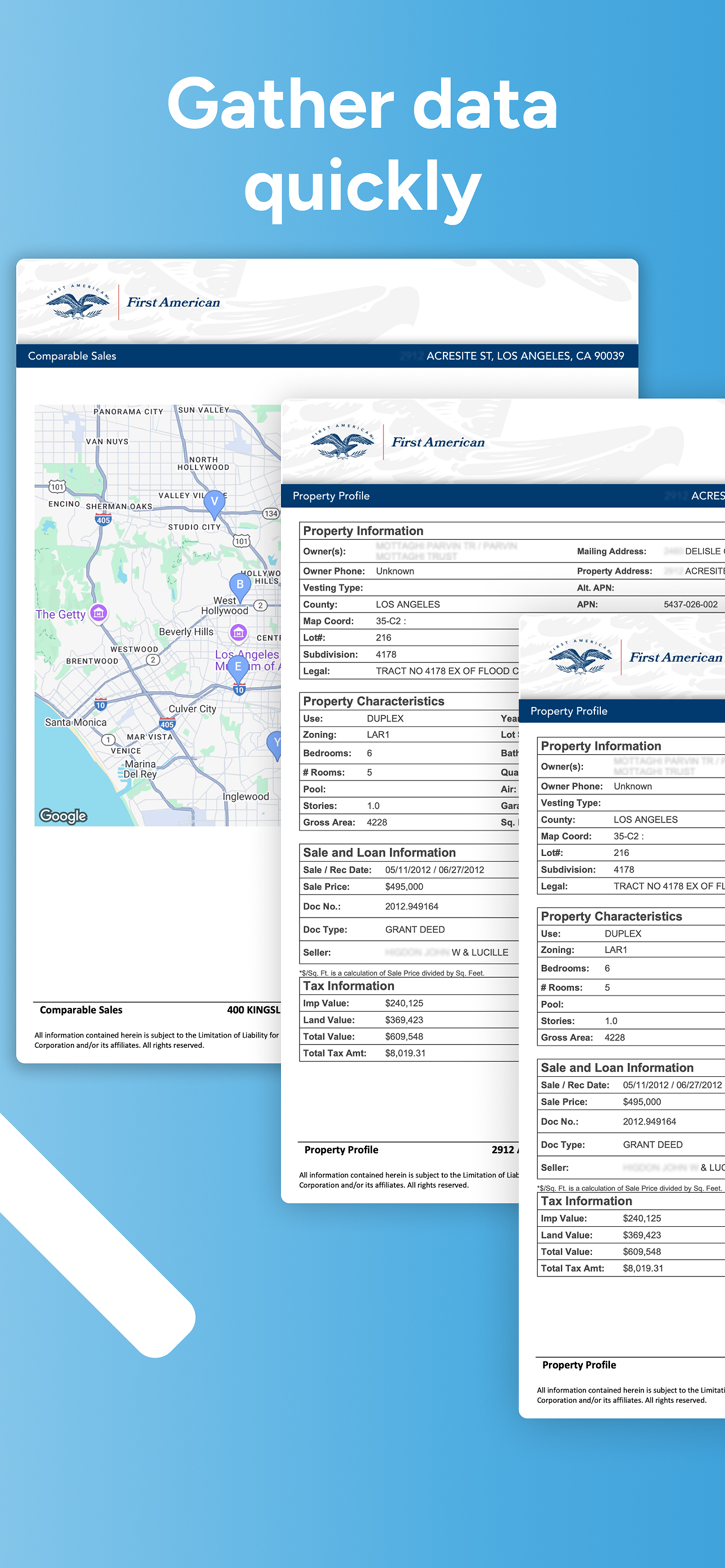This screenshot has height=1568, width=725.
Task: Click the 101 highway shield near Encino
Action: tap(57, 487)
